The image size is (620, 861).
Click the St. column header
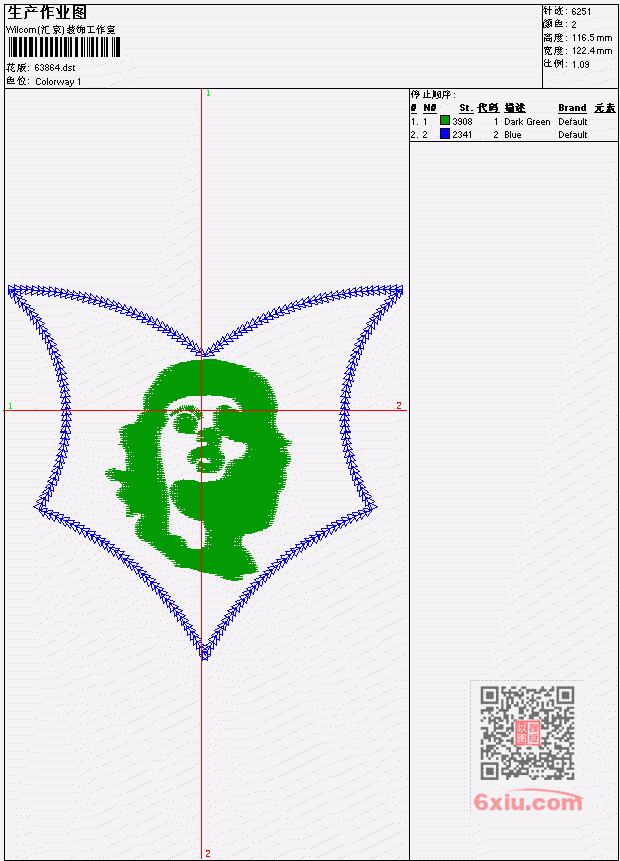point(466,108)
